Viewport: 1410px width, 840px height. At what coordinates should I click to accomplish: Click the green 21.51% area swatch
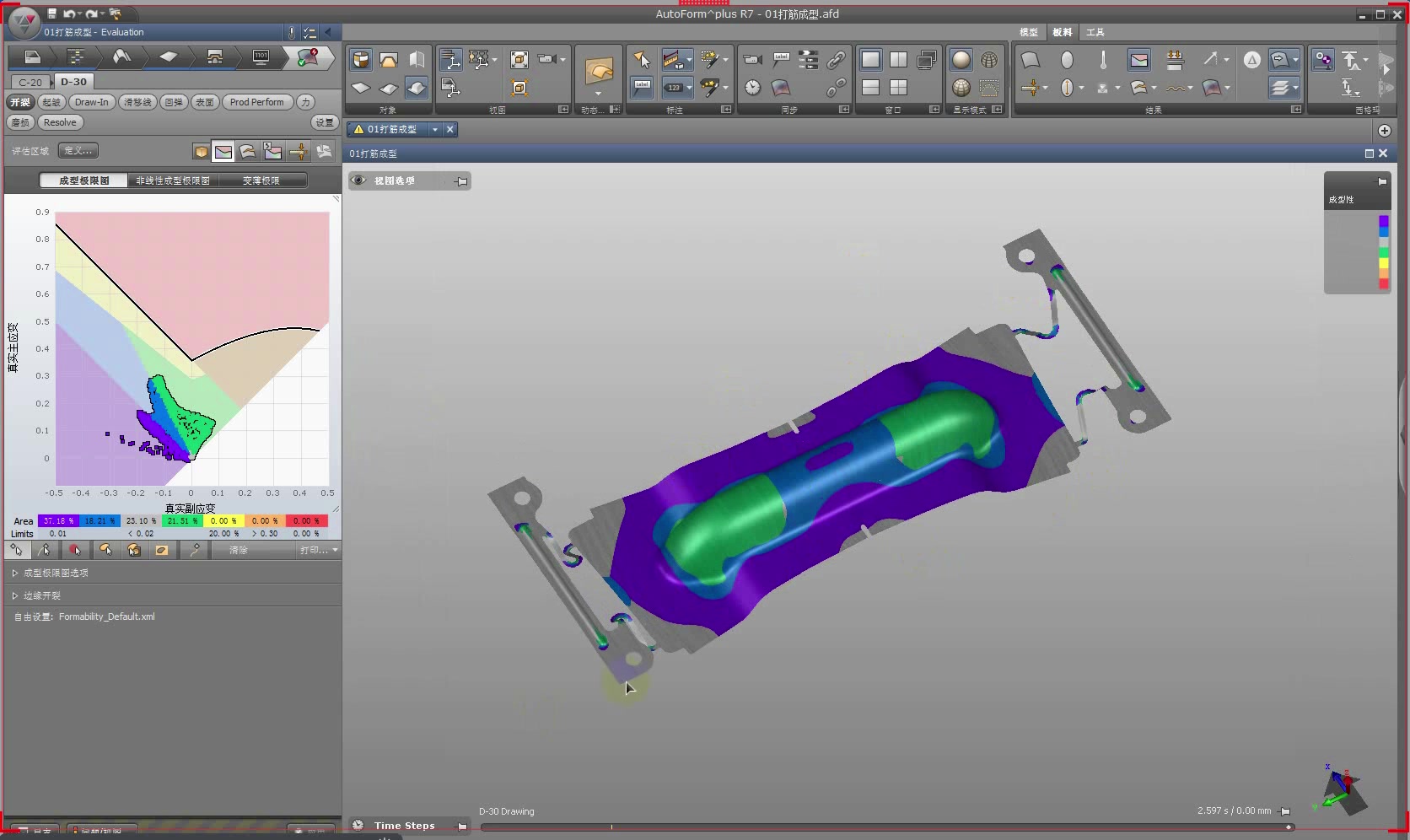pos(182,521)
